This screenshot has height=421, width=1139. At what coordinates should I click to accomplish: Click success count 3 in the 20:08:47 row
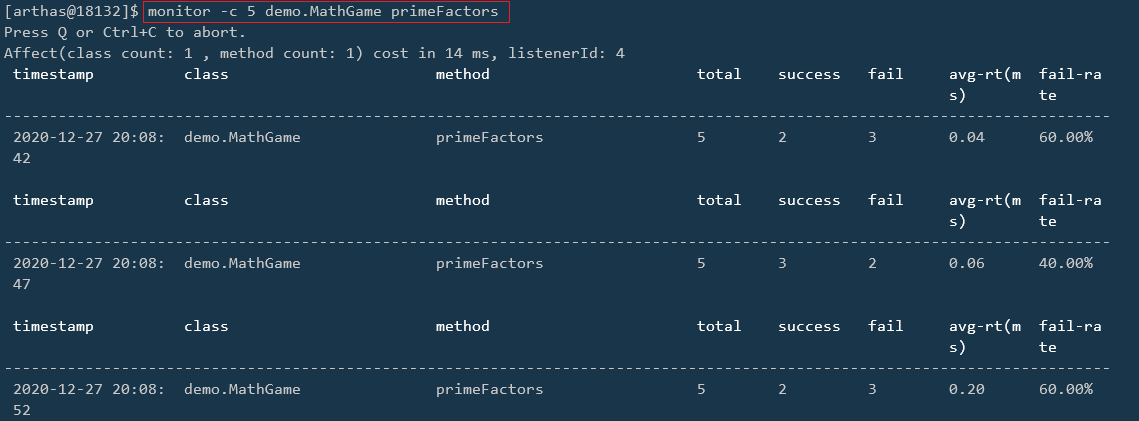783,263
